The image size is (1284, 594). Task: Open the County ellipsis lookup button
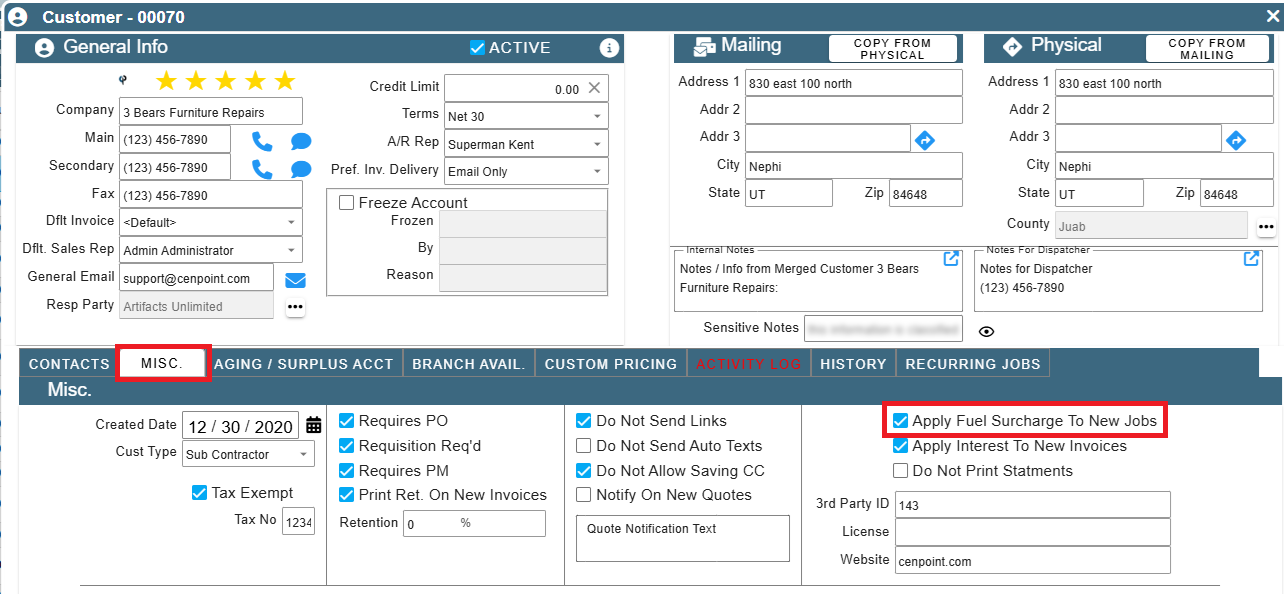click(1266, 227)
